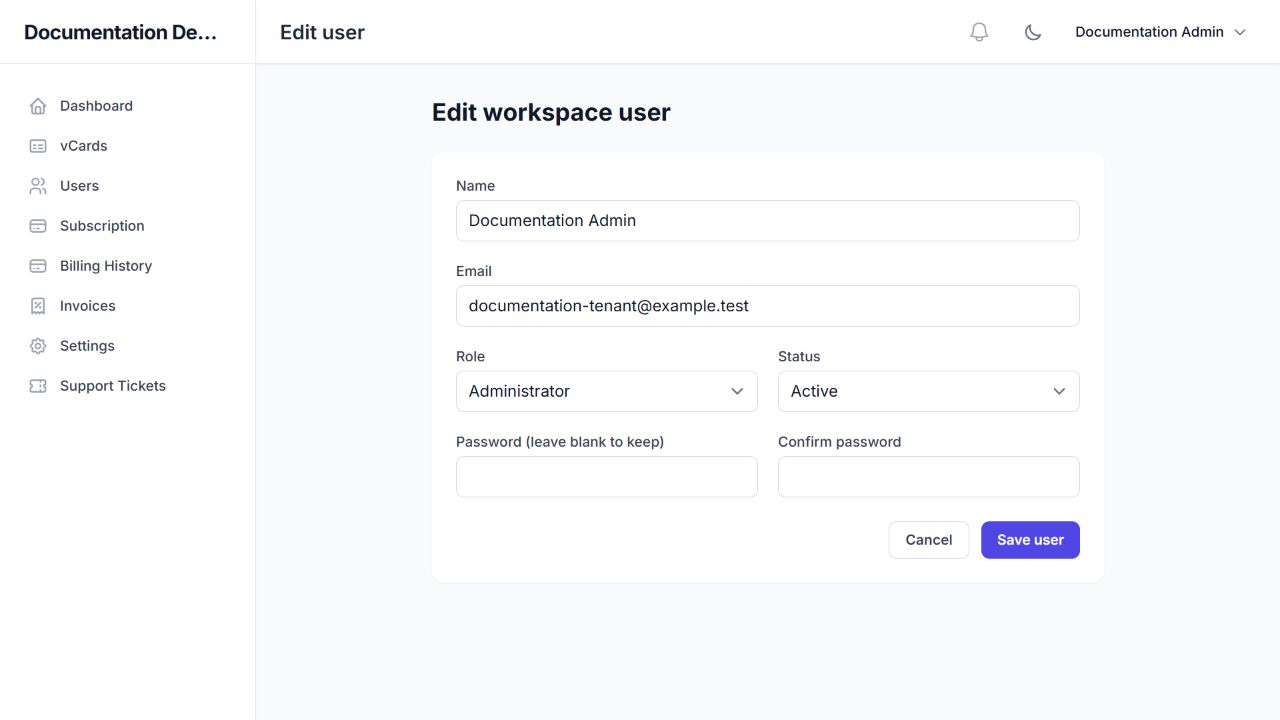
Task: Open the Status dropdown
Action: [929, 391]
